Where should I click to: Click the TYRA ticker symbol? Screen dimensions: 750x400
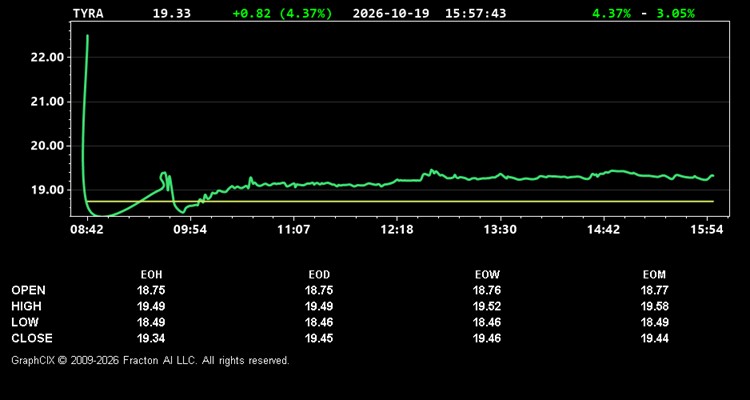(x=88, y=13)
